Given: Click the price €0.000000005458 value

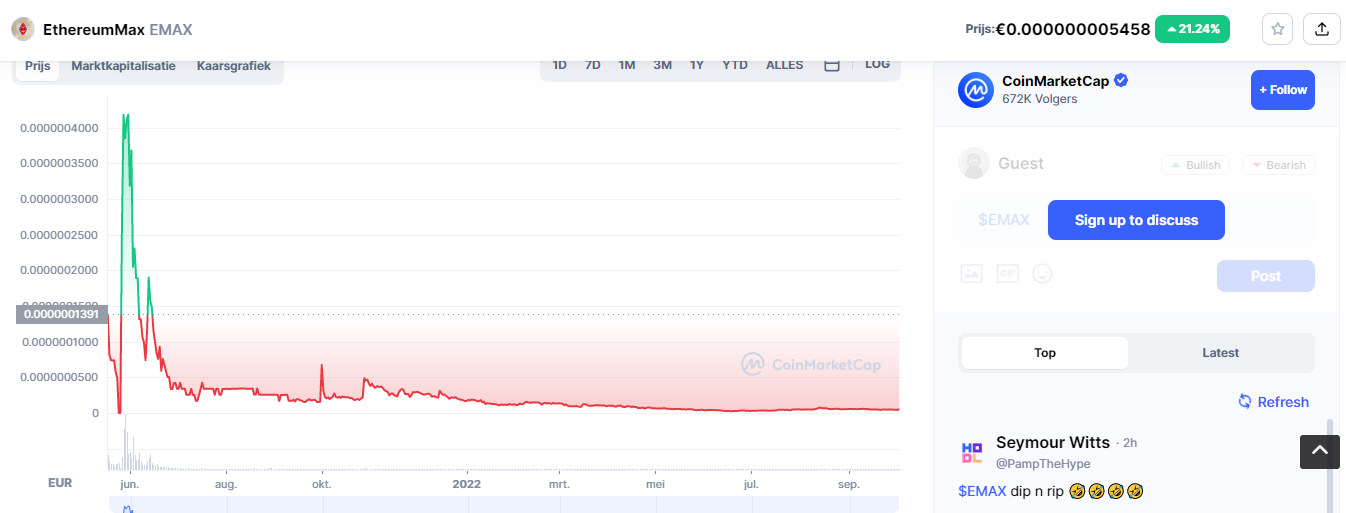Looking at the screenshot, I should coord(1073,29).
